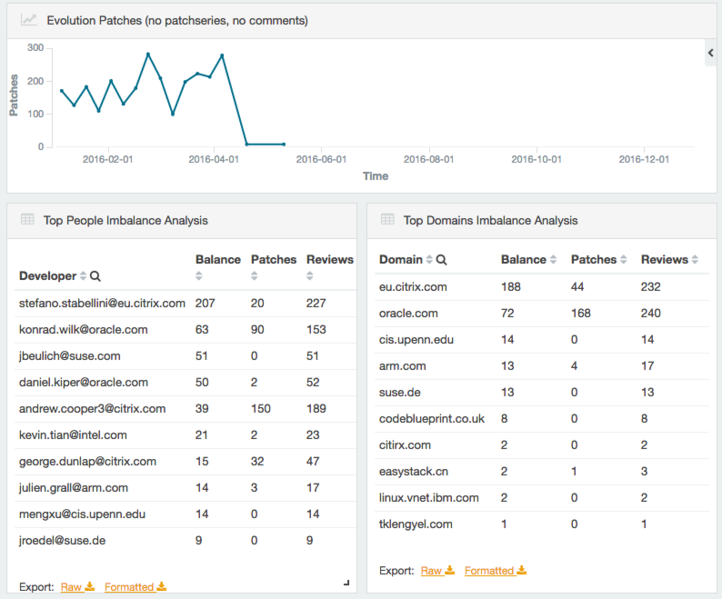Click download icon after Raw in Domains panel

pos(450,571)
